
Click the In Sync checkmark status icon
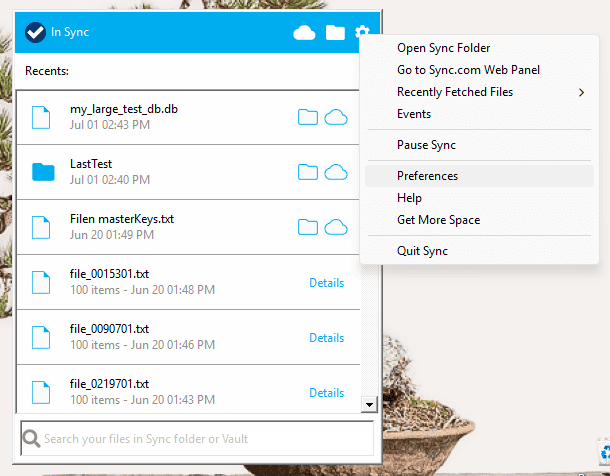coord(35,32)
